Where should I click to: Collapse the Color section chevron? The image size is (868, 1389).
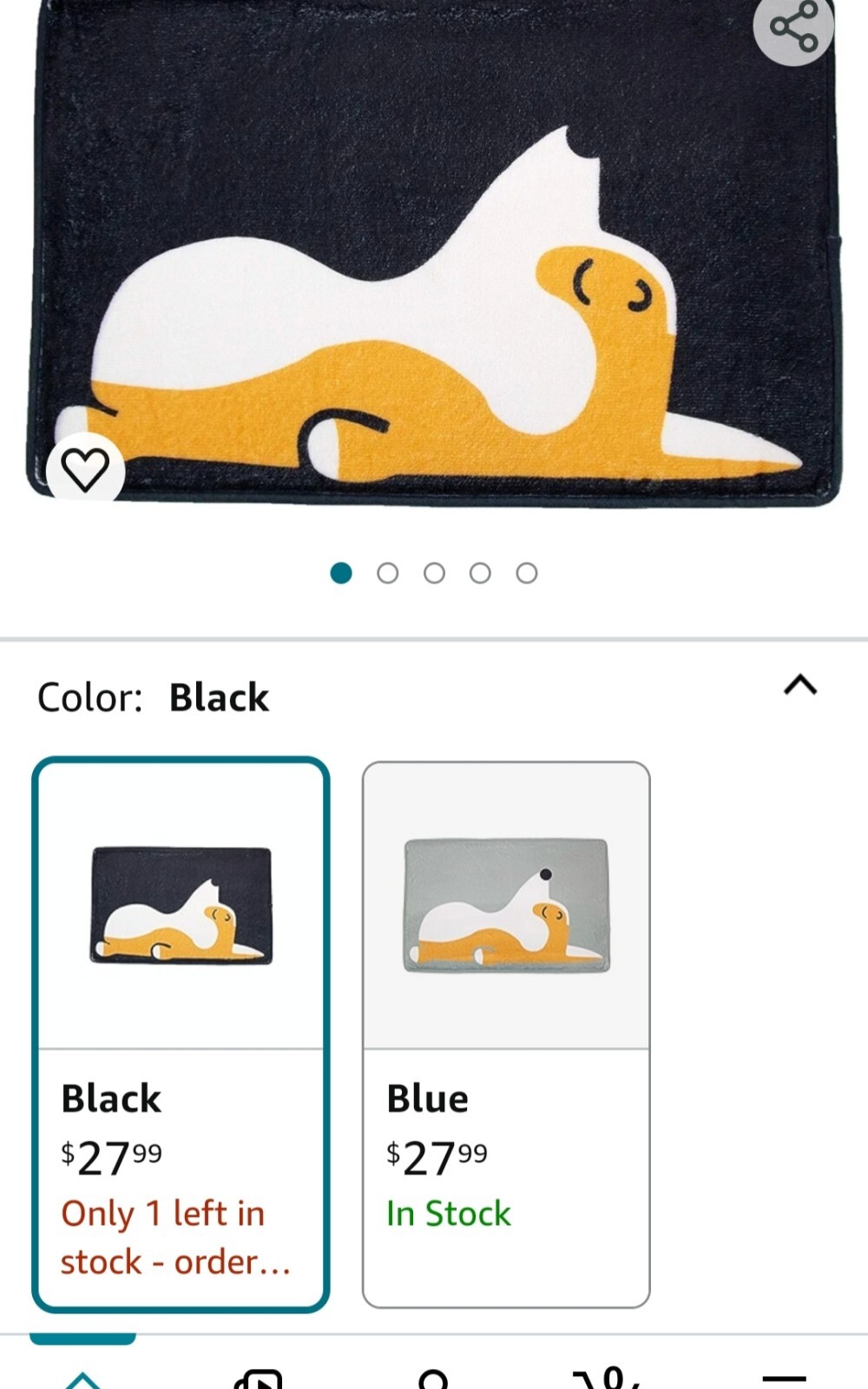point(800,686)
